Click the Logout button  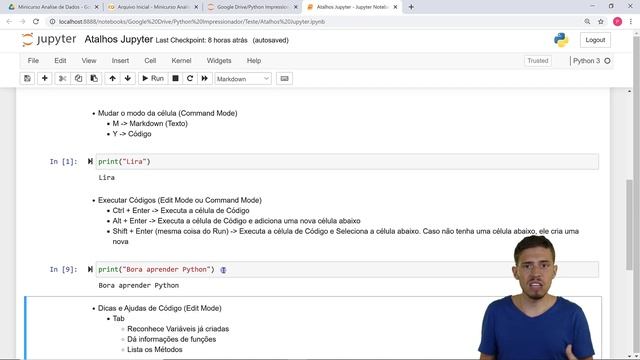[x=595, y=40]
